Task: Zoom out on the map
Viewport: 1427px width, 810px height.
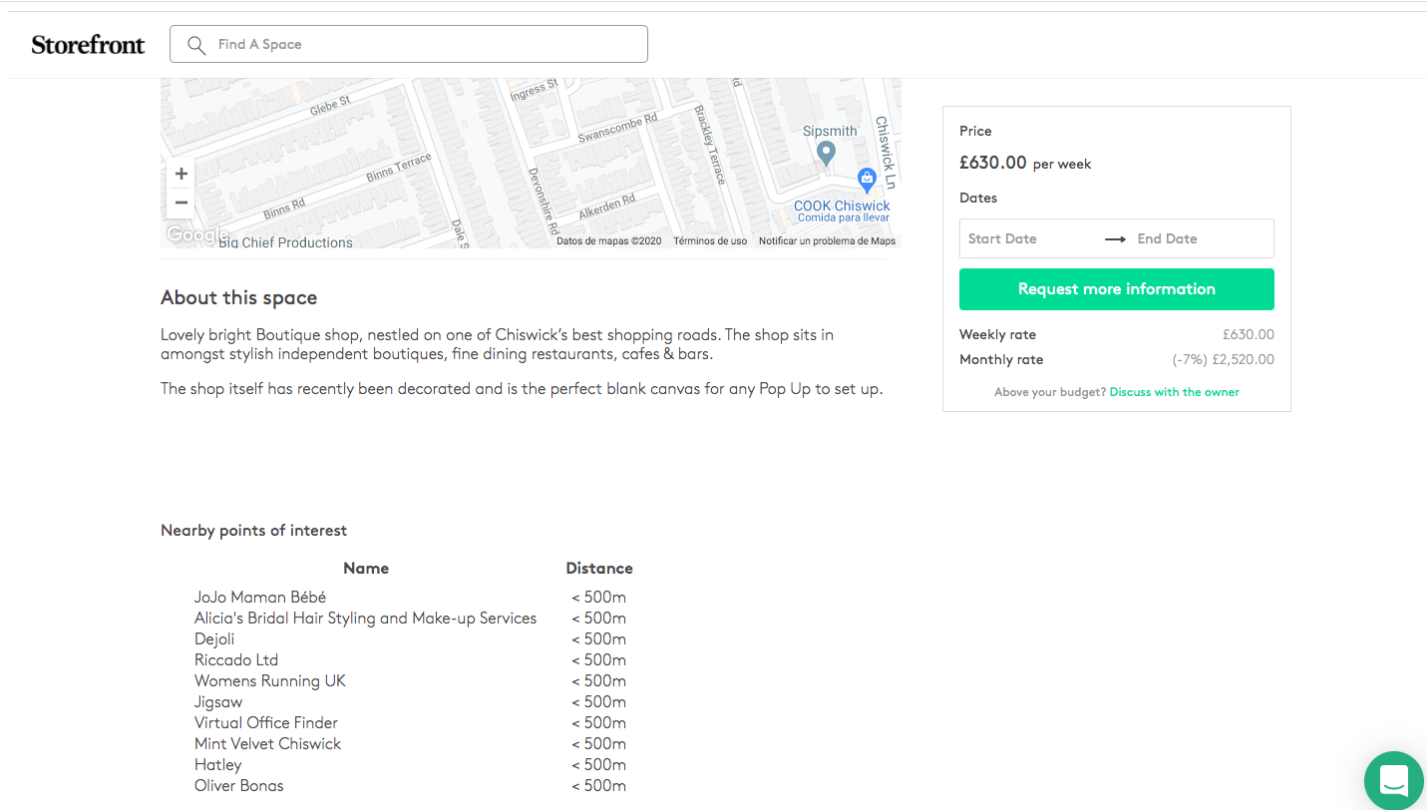Action: point(181,203)
